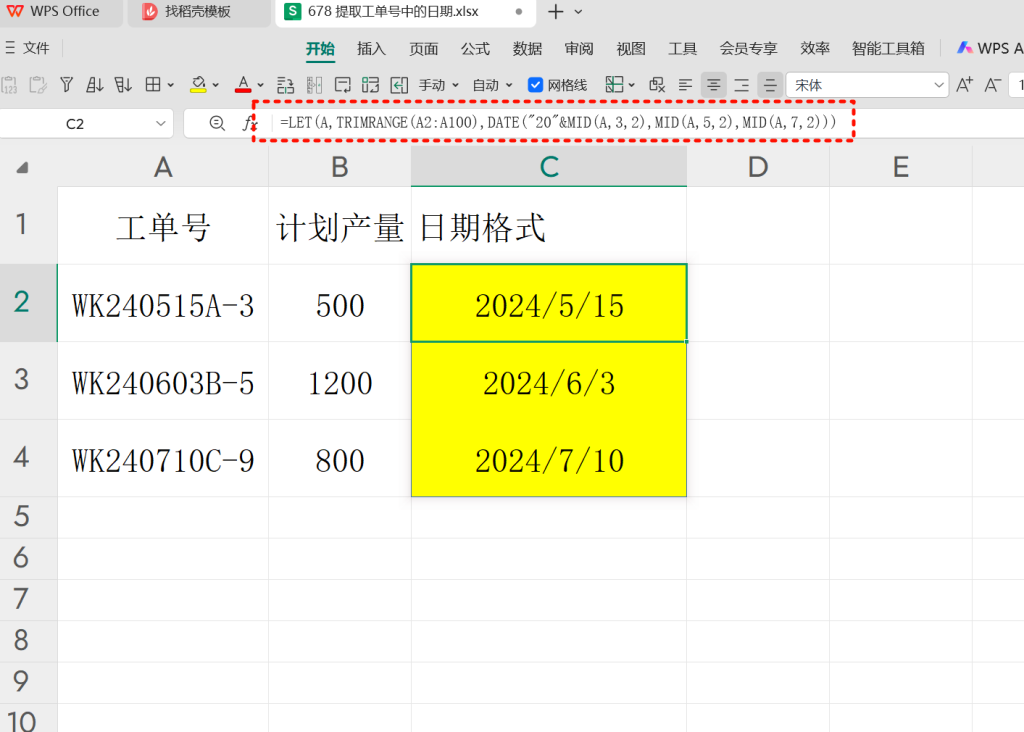This screenshot has width=1024, height=732.
Task: Align text right icon
Action: click(741, 85)
